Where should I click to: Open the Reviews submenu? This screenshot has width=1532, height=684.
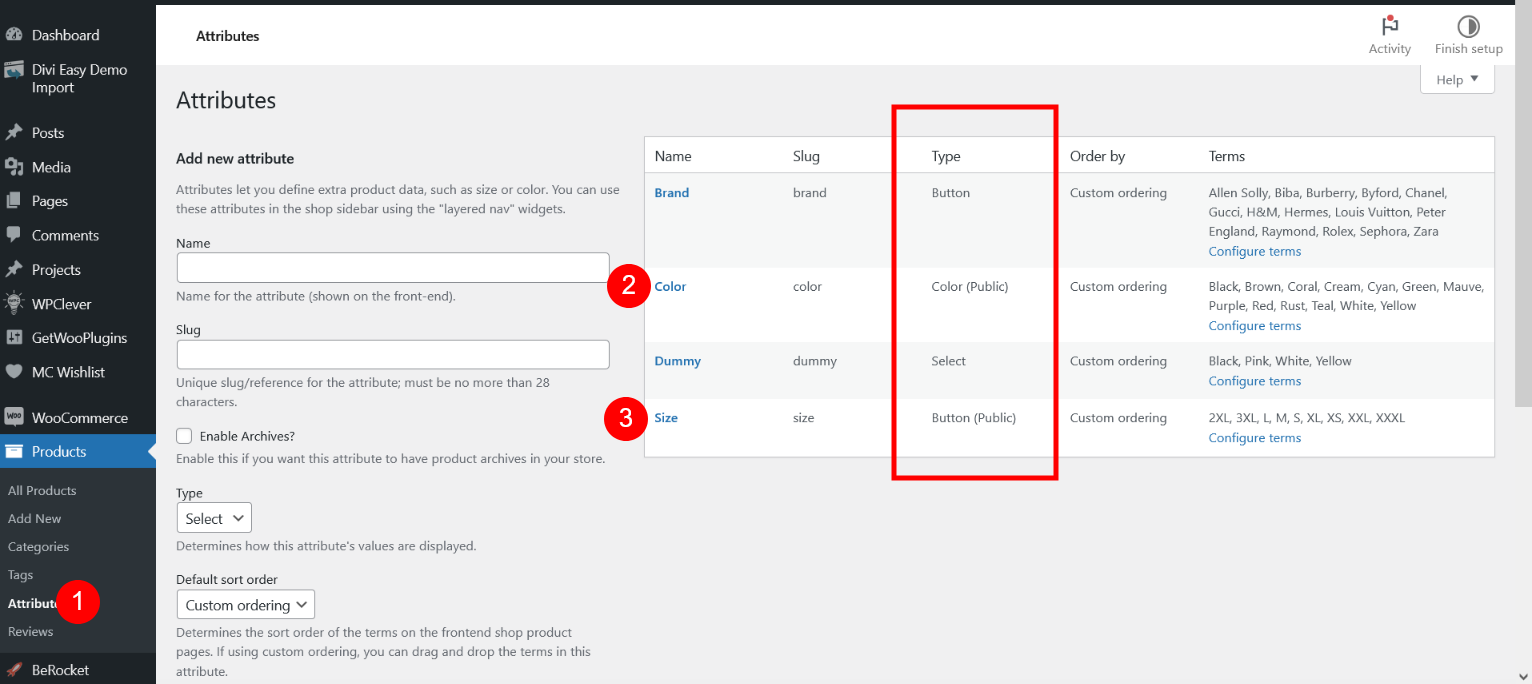[x=31, y=632]
